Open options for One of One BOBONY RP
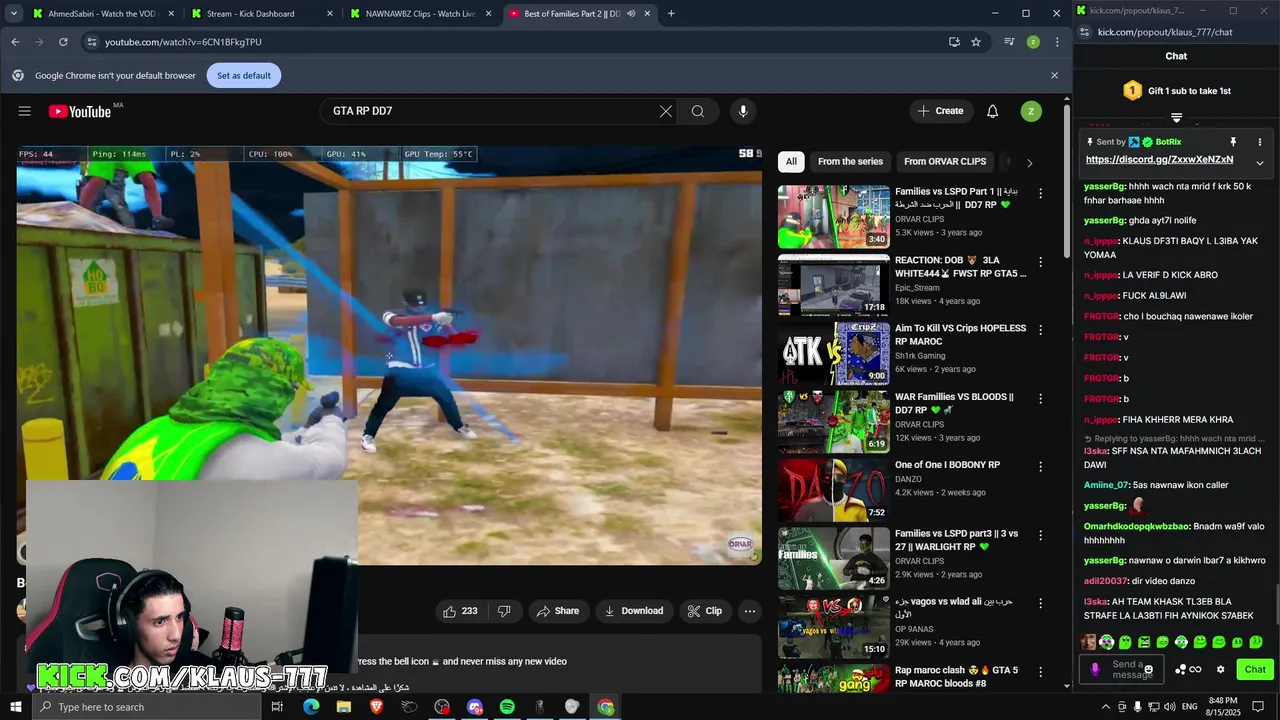This screenshot has width=1280, height=720. [x=1040, y=467]
